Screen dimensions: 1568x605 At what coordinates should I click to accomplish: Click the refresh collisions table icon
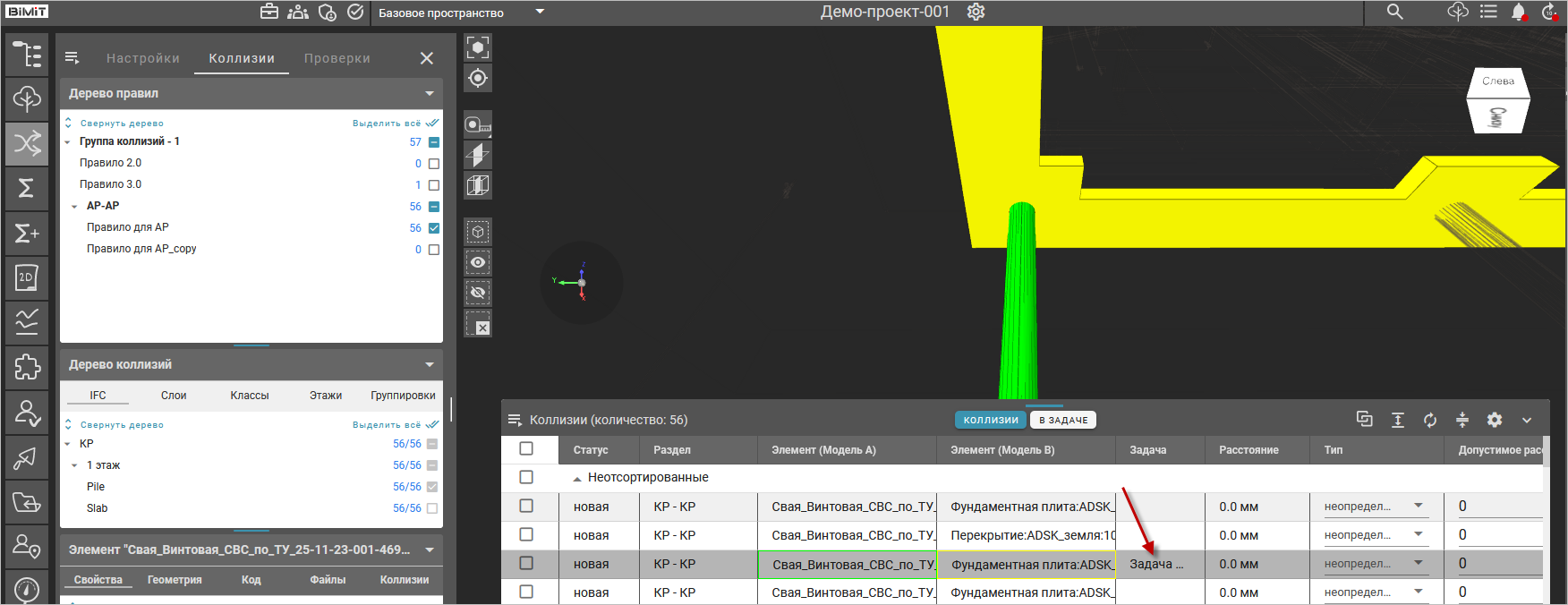coord(1430,420)
